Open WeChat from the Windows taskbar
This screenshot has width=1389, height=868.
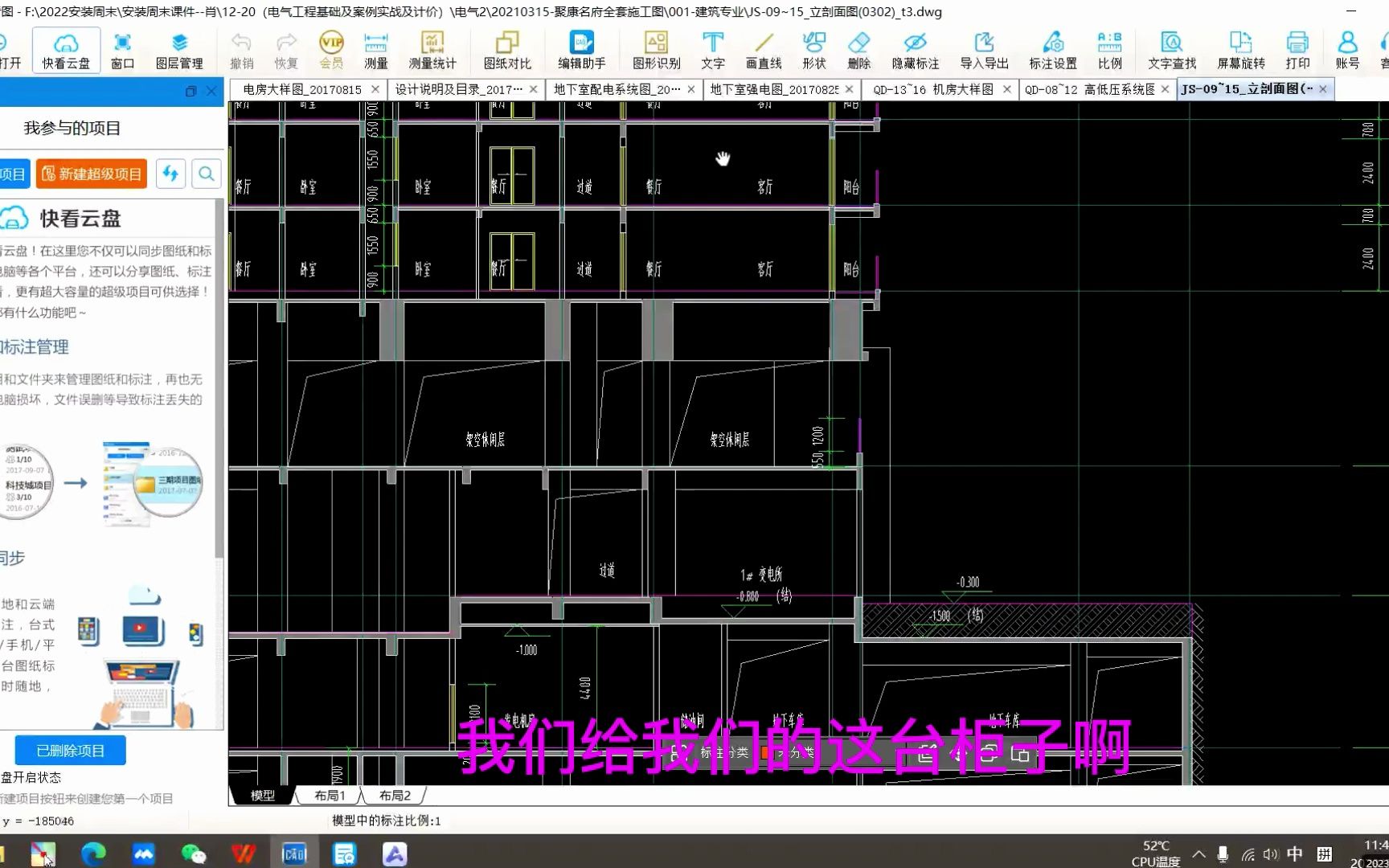(x=194, y=854)
